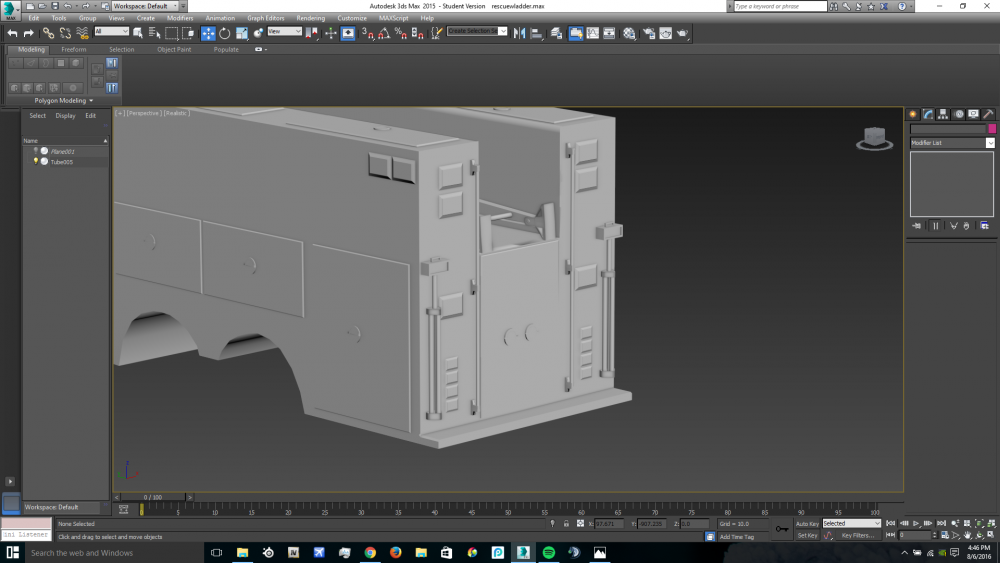The width and height of the screenshot is (1000, 563).
Task: Click the Key Filters button
Action: click(x=858, y=535)
